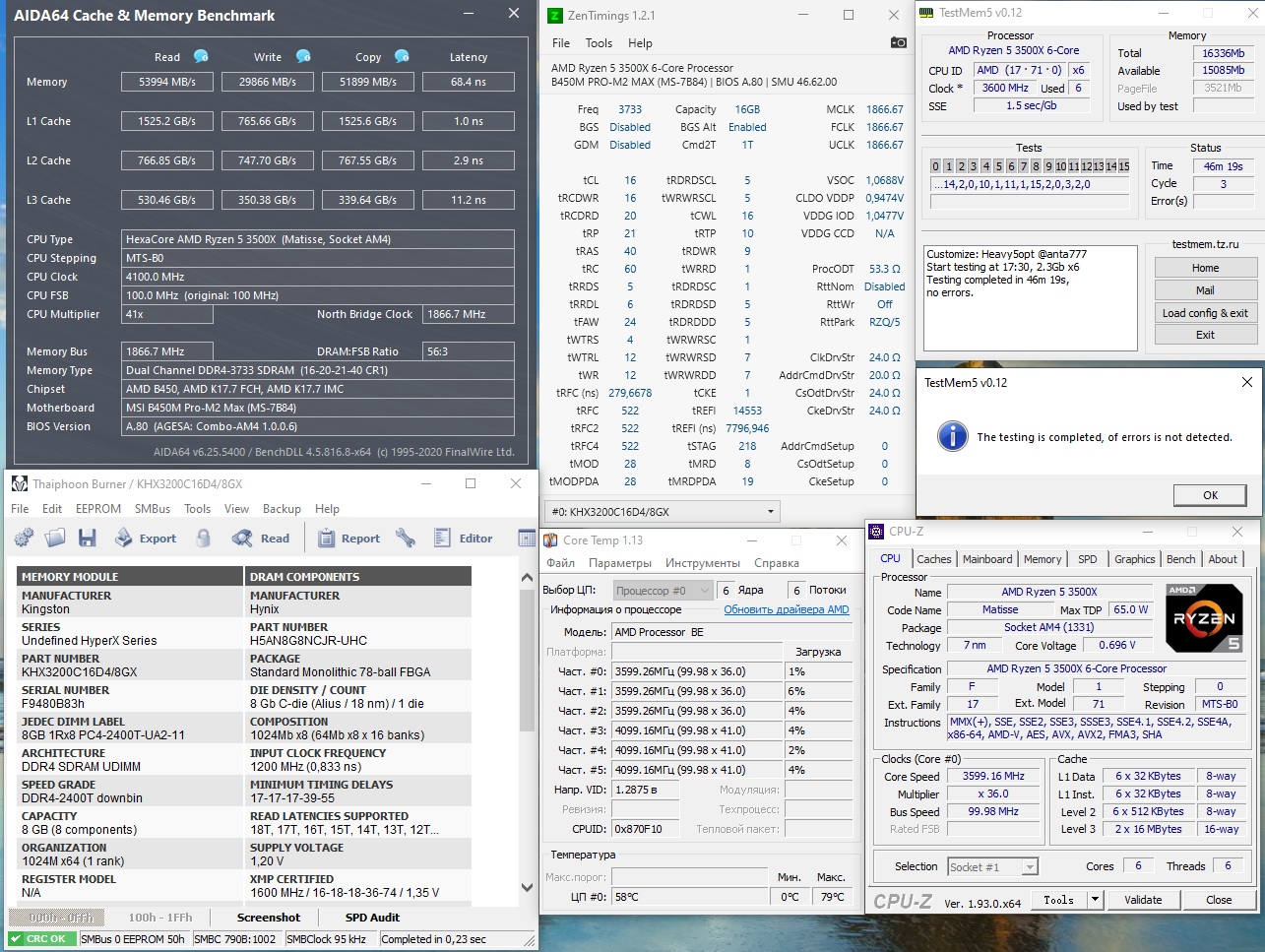Close the TestMem5 completion dialog with X
Image resolution: width=1265 pixels, height=952 pixels.
(x=1246, y=382)
